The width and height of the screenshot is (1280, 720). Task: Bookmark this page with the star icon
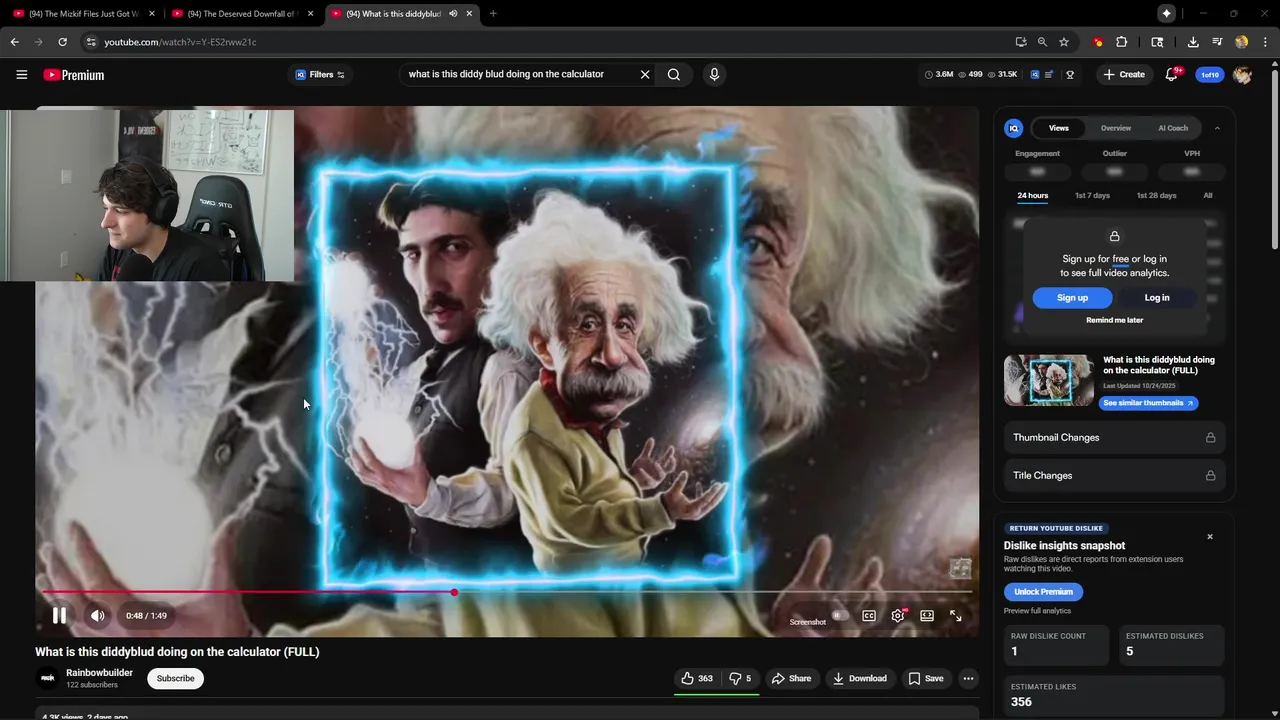coord(1064,42)
